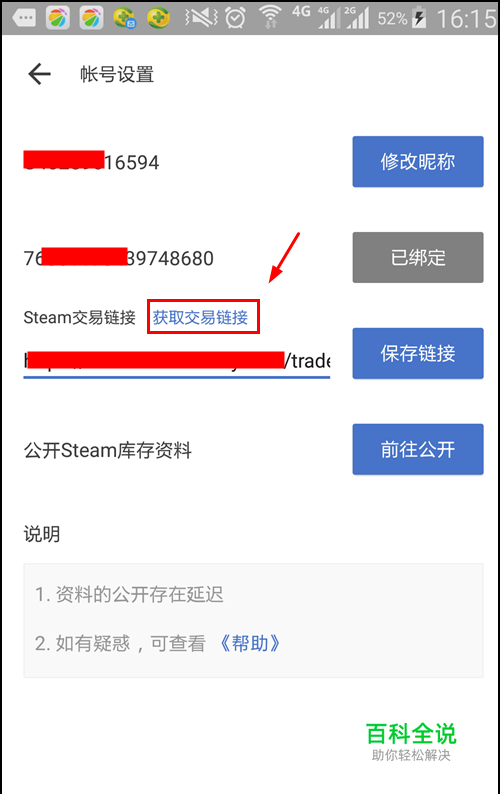
Task: Tap the green plus 360 icon
Action: pos(159,18)
